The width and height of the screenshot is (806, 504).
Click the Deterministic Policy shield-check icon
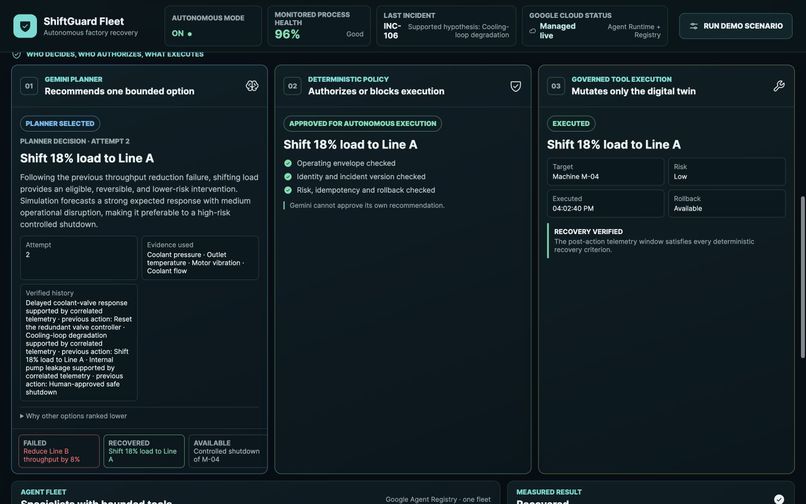[516, 86]
